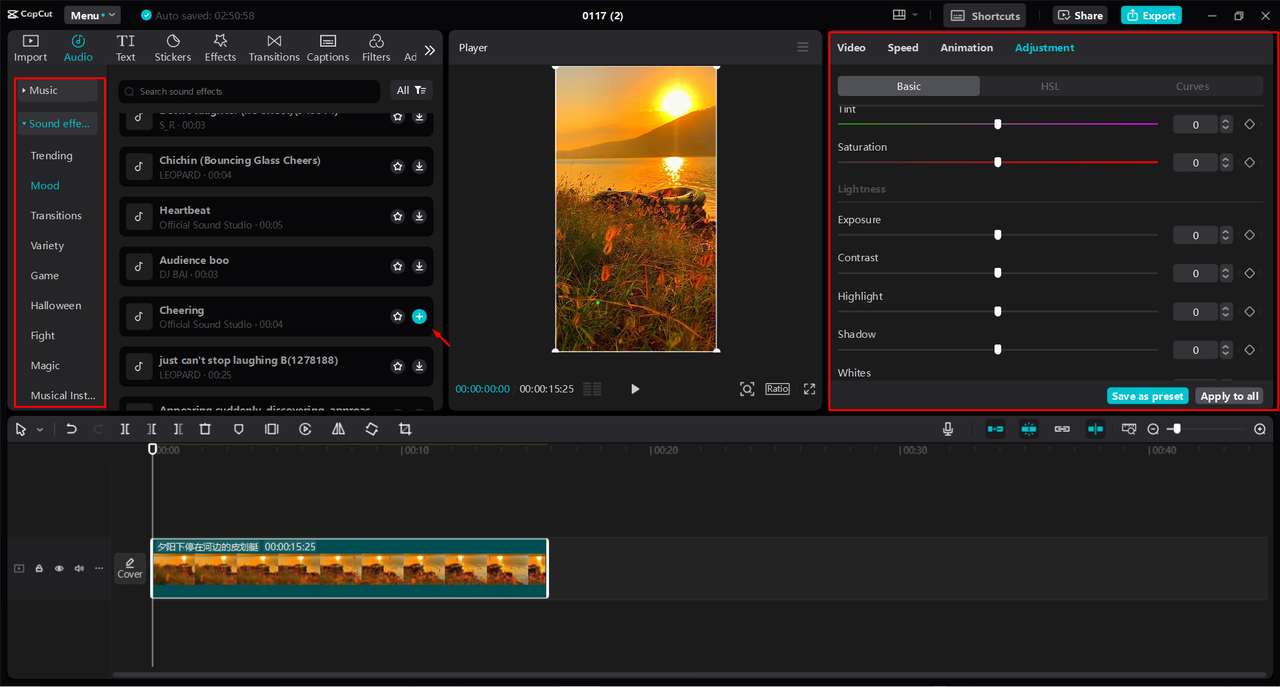Open the Ratio selector
1280x687 pixels.
pos(777,388)
